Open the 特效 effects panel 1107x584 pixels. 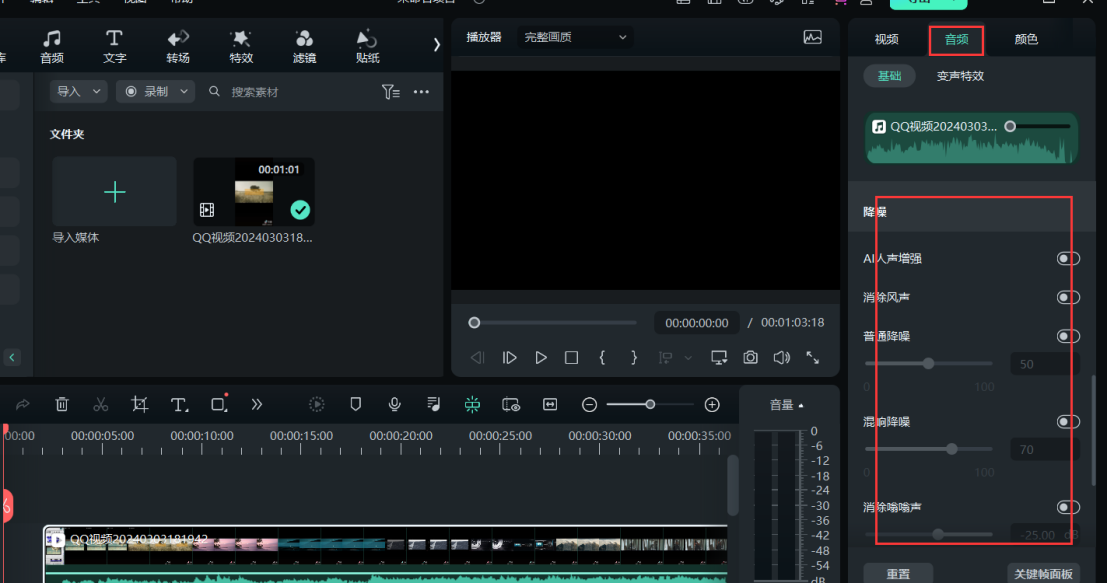coord(241,46)
